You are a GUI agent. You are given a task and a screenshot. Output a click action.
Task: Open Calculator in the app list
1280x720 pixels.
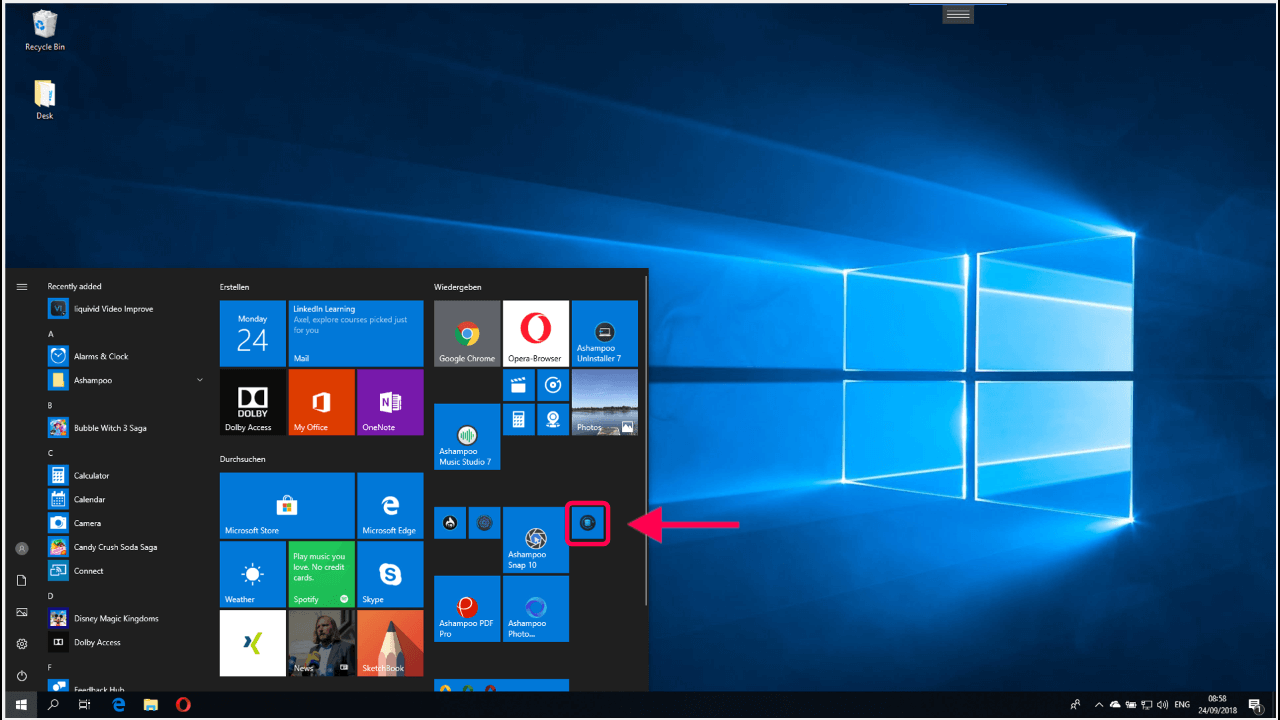[x=126, y=475]
